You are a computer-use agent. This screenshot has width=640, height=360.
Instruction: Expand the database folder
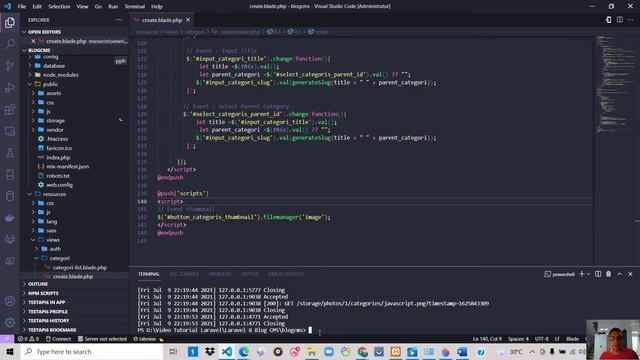coord(53,66)
